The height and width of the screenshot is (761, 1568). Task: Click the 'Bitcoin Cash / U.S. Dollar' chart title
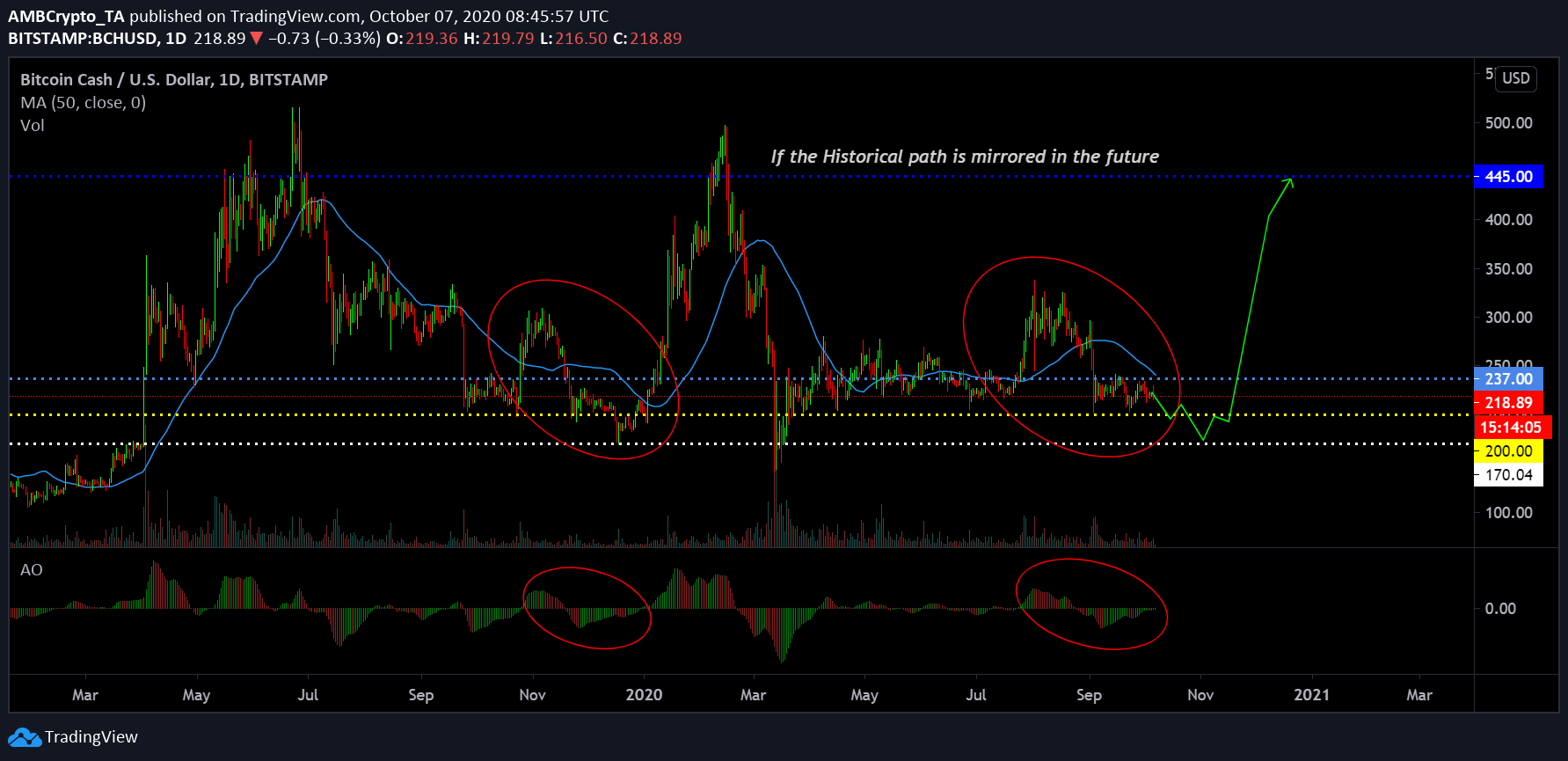click(x=174, y=80)
